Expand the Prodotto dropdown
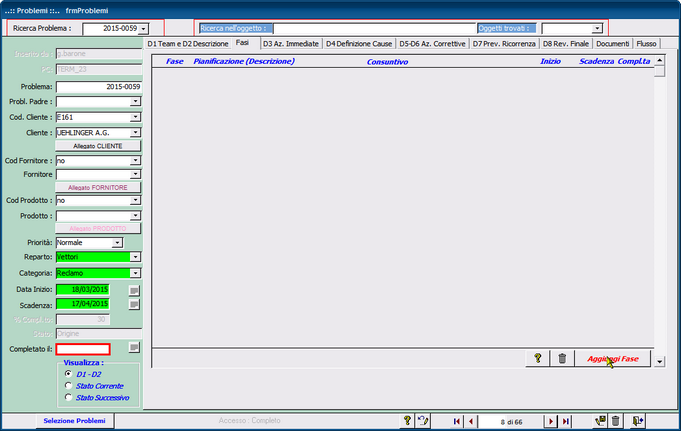The width and height of the screenshot is (681, 431). (136, 216)
